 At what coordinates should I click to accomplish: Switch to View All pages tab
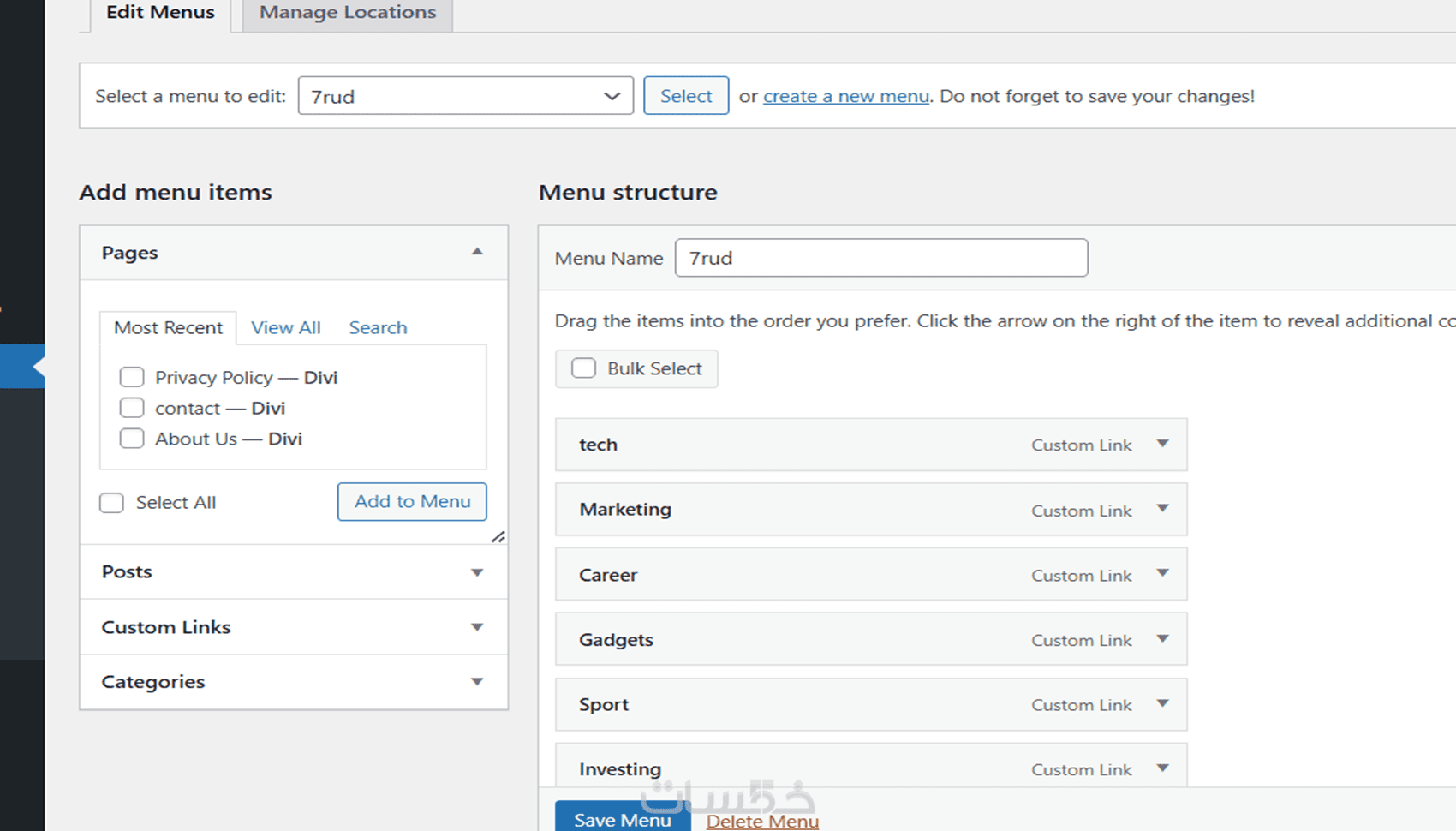pos(286,327)
